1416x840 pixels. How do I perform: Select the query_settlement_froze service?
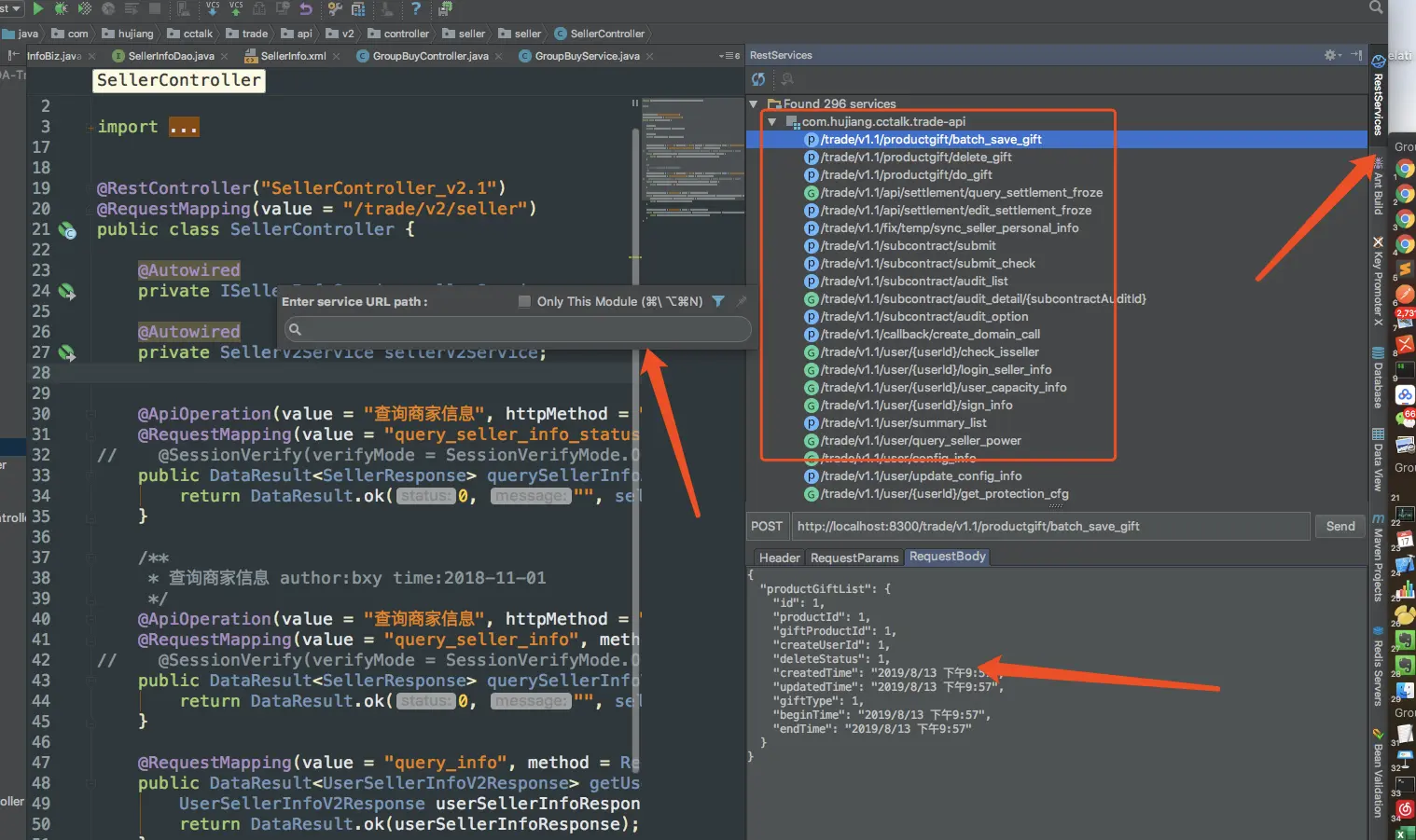(x=962, y=192)
